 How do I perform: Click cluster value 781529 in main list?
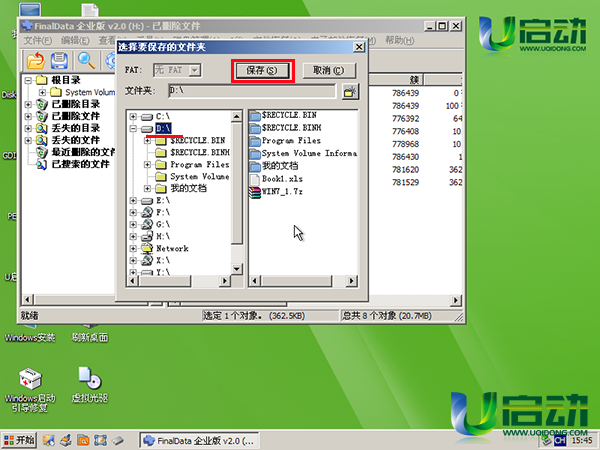[406, 183]
